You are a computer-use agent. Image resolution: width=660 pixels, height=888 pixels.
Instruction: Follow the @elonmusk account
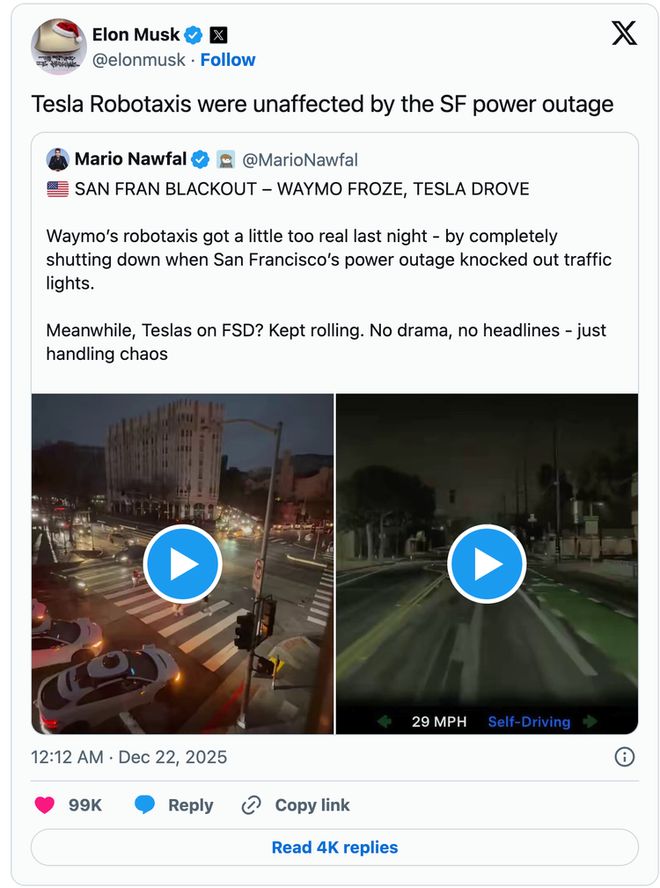click(228, 60)
